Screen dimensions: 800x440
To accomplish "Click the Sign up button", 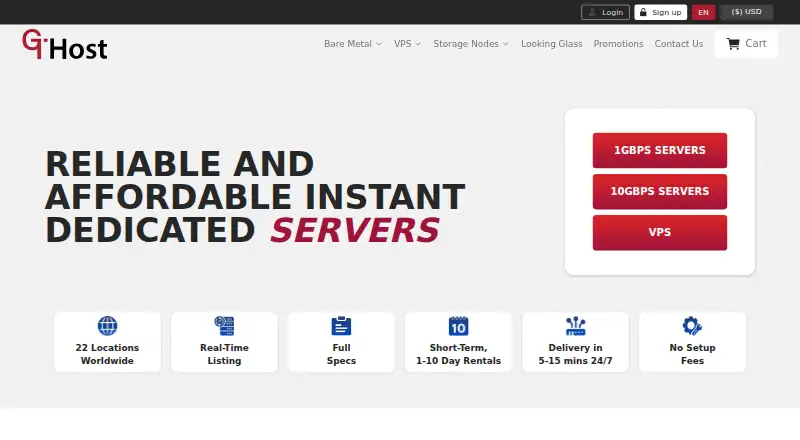I will click(x=661, y=12).
